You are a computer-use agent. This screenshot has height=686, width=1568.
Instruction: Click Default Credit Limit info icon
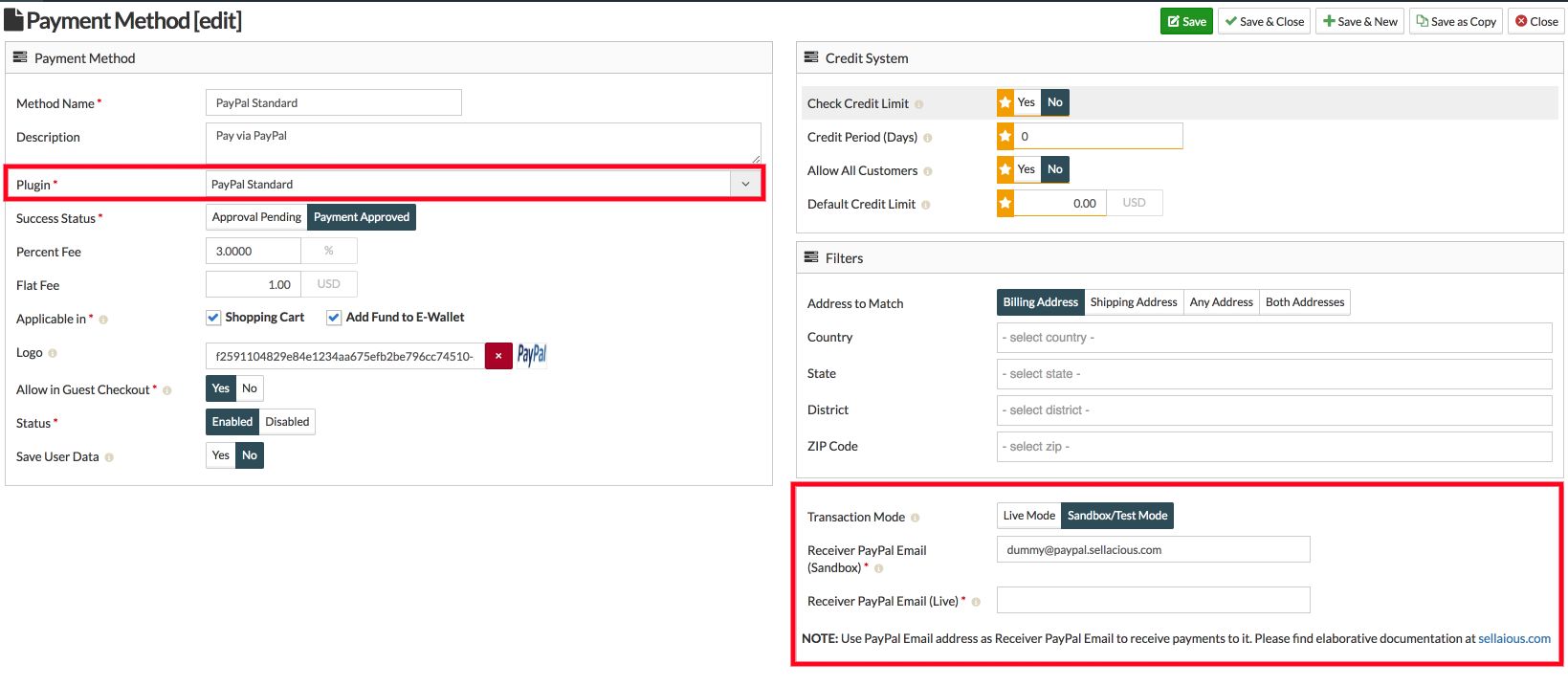coord(926,205)
